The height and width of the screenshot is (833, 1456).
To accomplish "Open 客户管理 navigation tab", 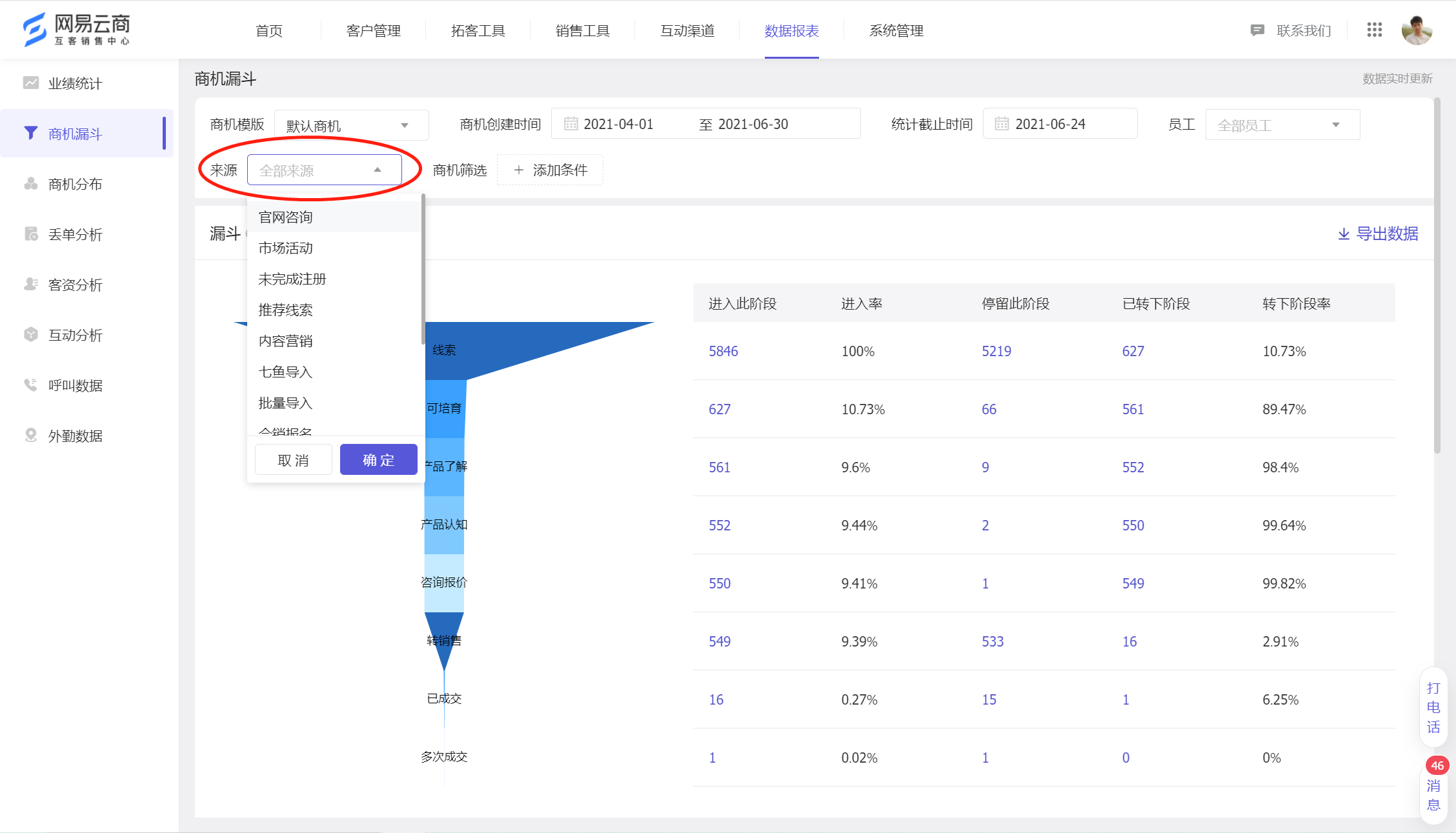I will (374, 30).
